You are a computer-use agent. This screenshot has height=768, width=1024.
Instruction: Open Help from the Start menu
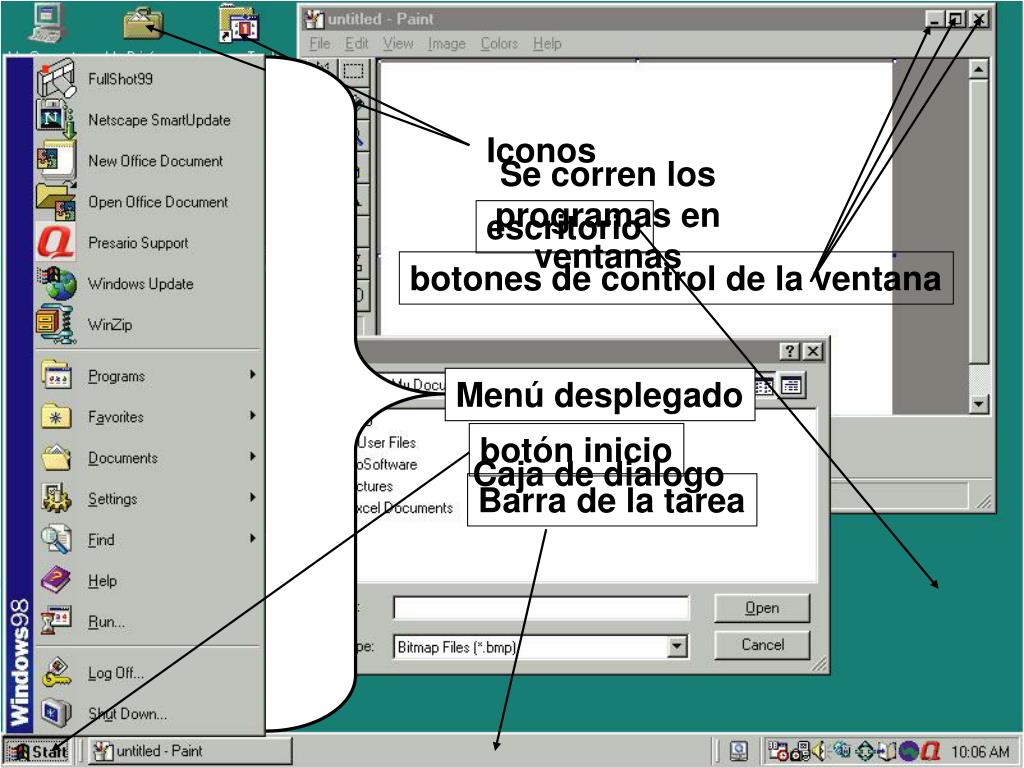click(148, 581)
